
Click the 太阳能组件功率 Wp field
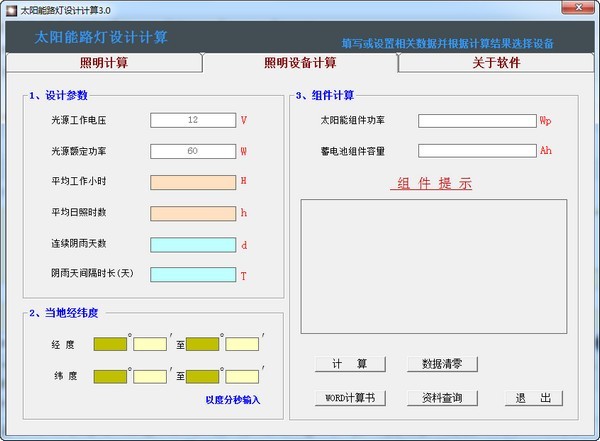tap(477, 121)
